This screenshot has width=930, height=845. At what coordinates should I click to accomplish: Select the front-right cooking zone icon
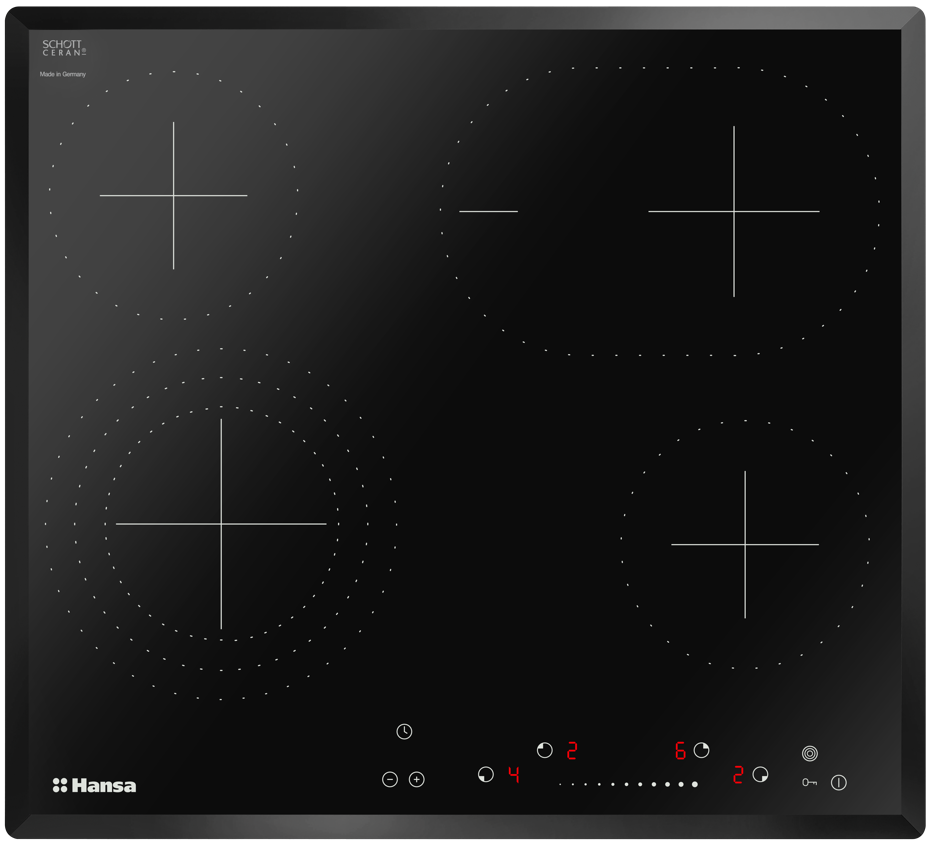(x=760, y=774)
